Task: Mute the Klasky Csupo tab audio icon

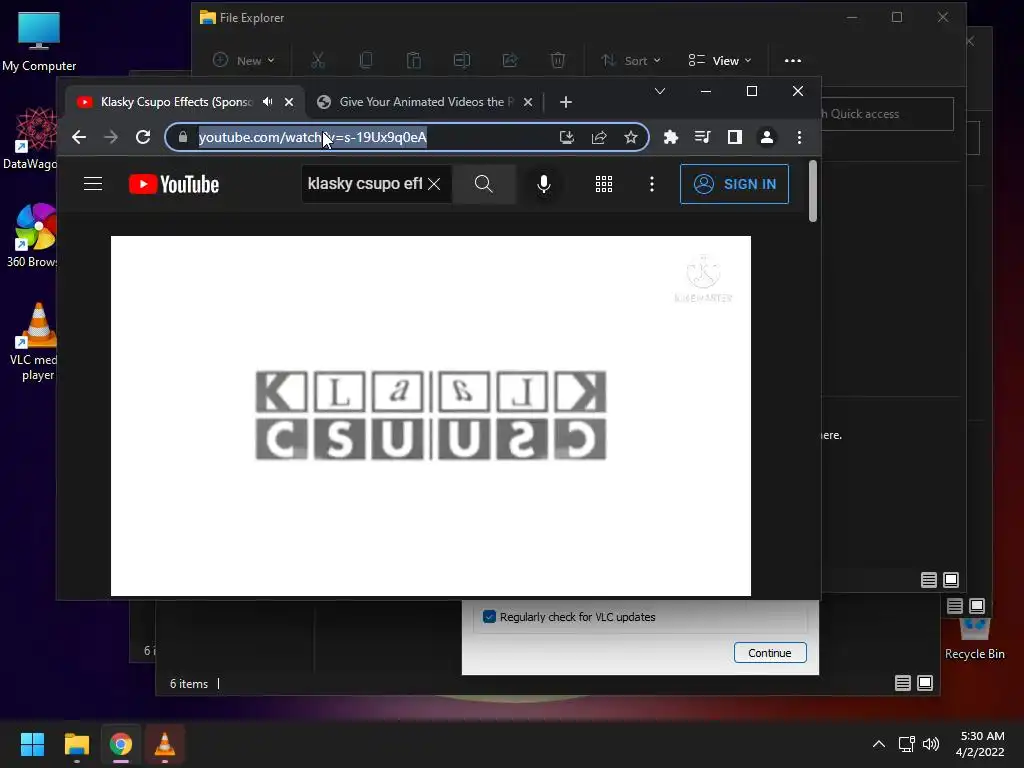Action: (268, 102)
